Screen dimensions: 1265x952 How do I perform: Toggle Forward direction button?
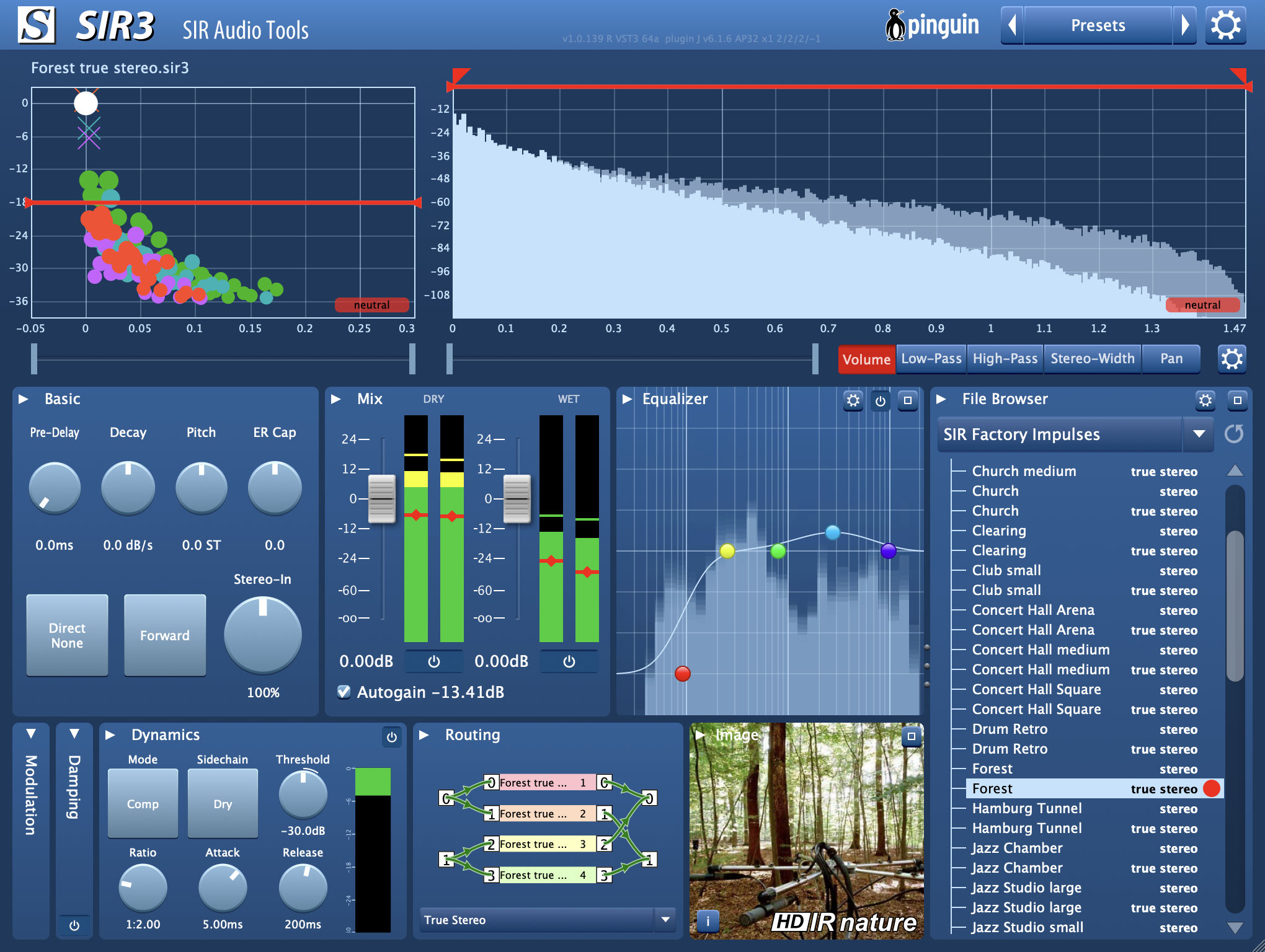(165, 635)
